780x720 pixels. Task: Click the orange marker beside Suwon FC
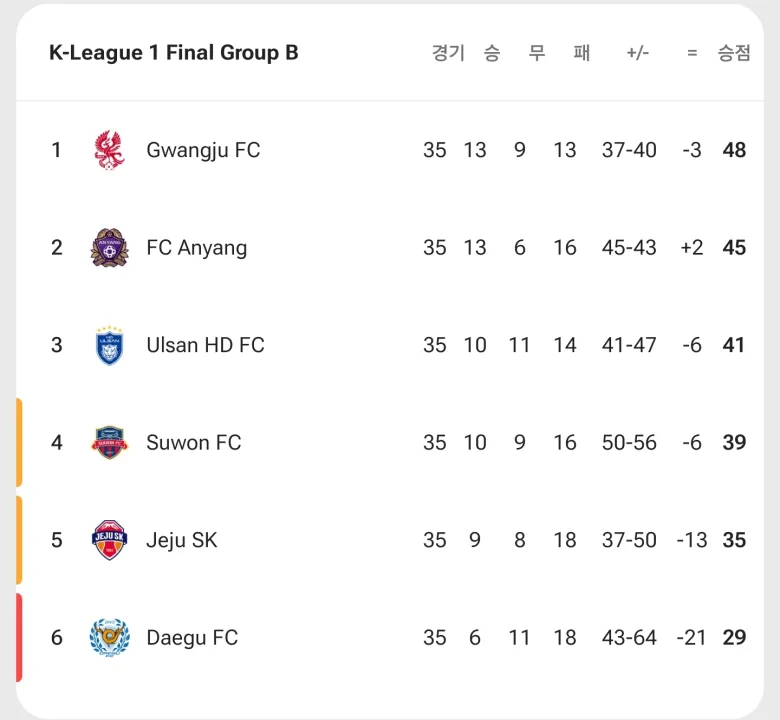[x=19, y=443]
